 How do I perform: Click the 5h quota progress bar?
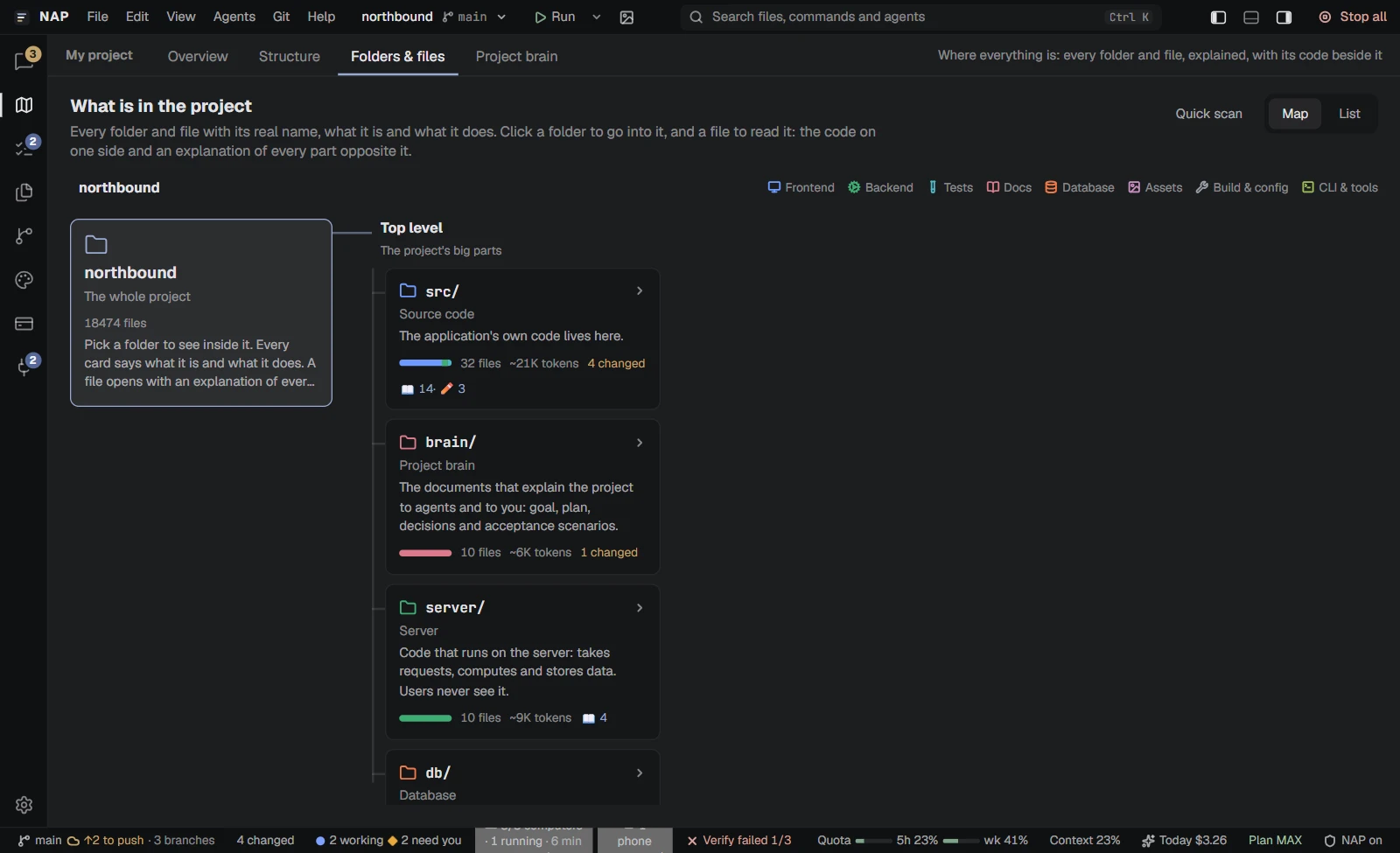(x=874, y=841)
